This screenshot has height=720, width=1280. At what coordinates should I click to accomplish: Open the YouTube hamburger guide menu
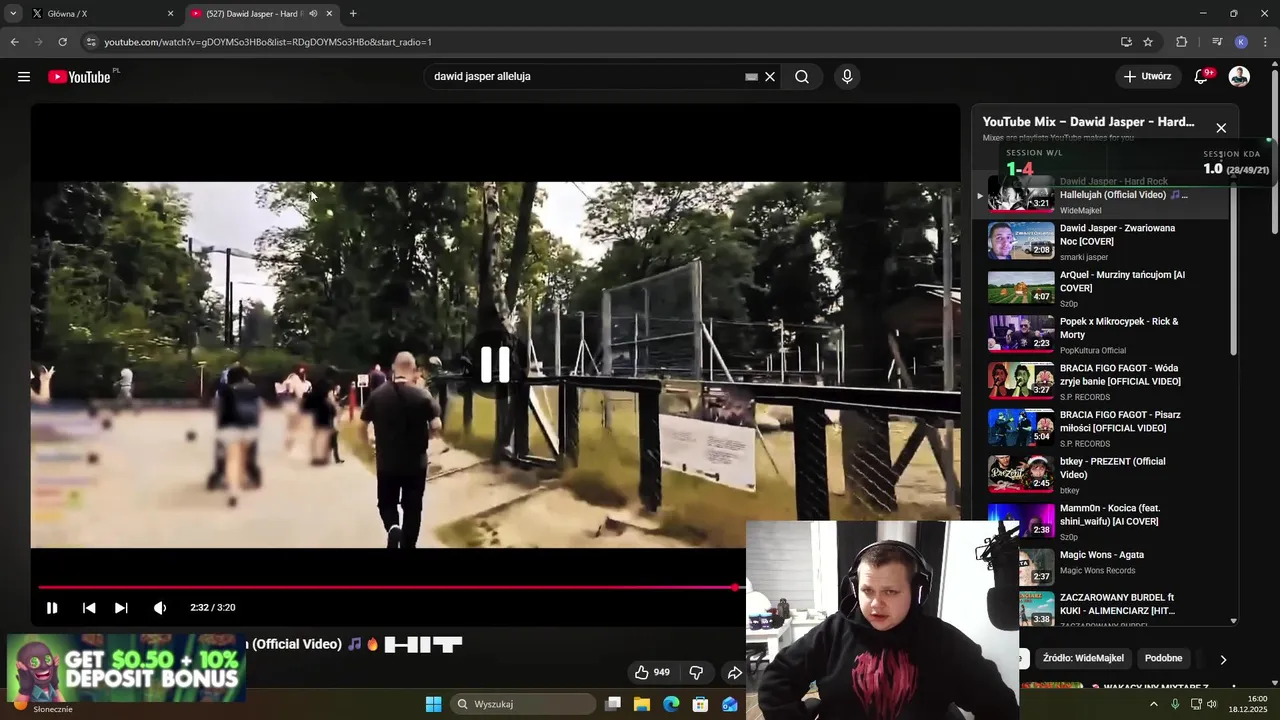click(x=24, y=77)
